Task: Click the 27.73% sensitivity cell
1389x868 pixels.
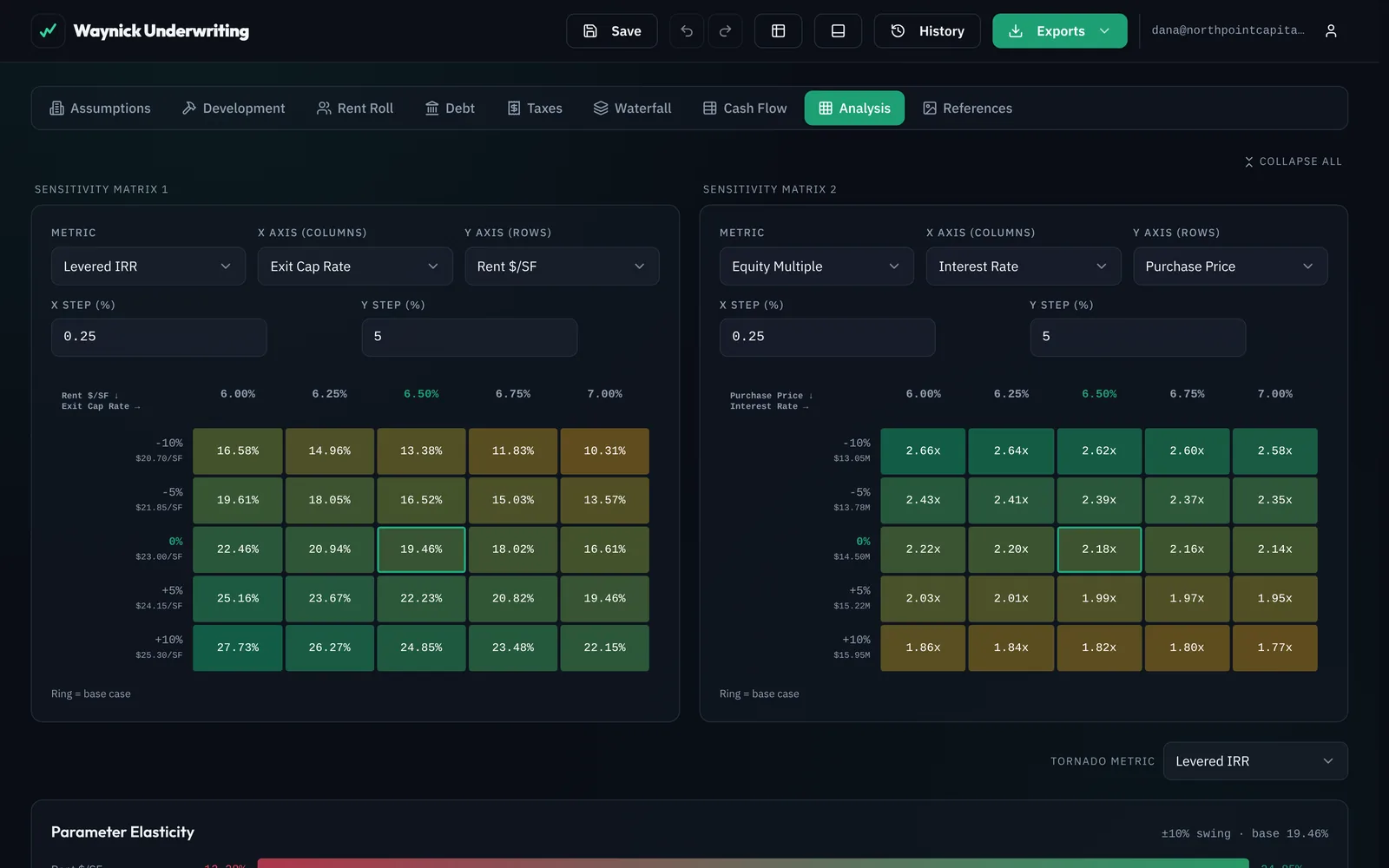Action: pos(238,648)
